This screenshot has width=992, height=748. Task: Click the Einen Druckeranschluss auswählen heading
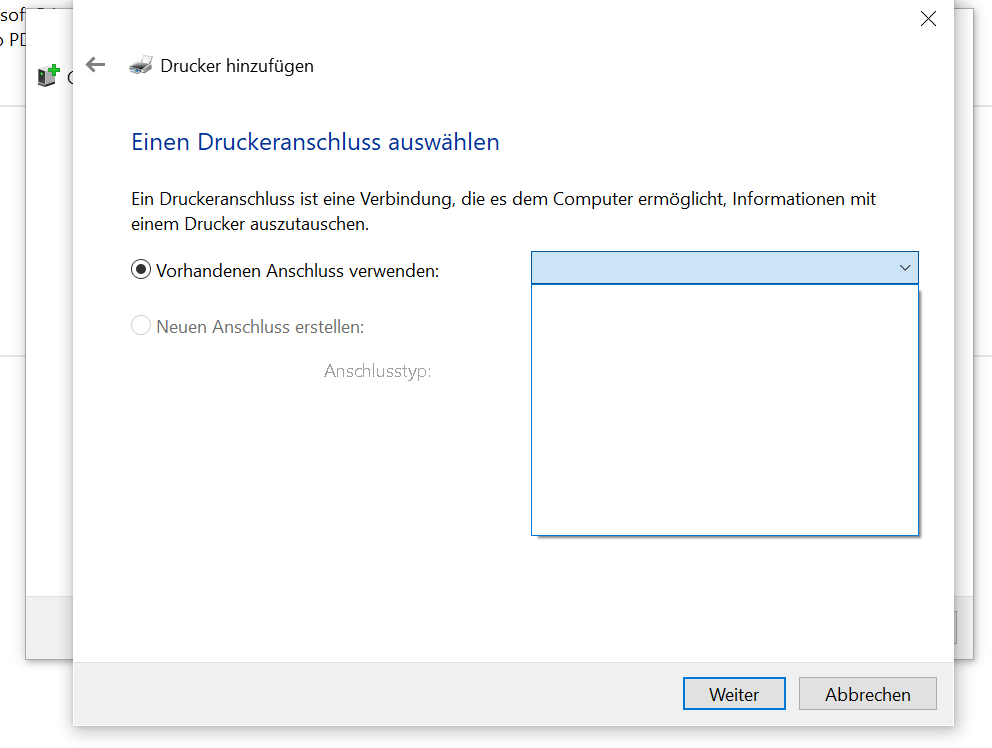click(x=315, y=142)
